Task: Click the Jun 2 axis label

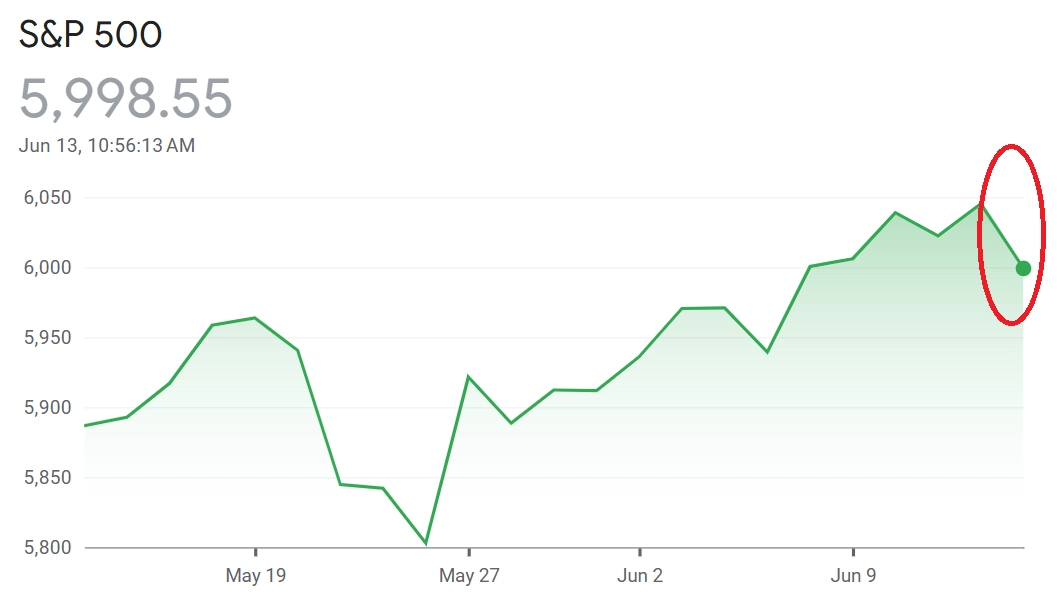Action: tap(640, 575)
